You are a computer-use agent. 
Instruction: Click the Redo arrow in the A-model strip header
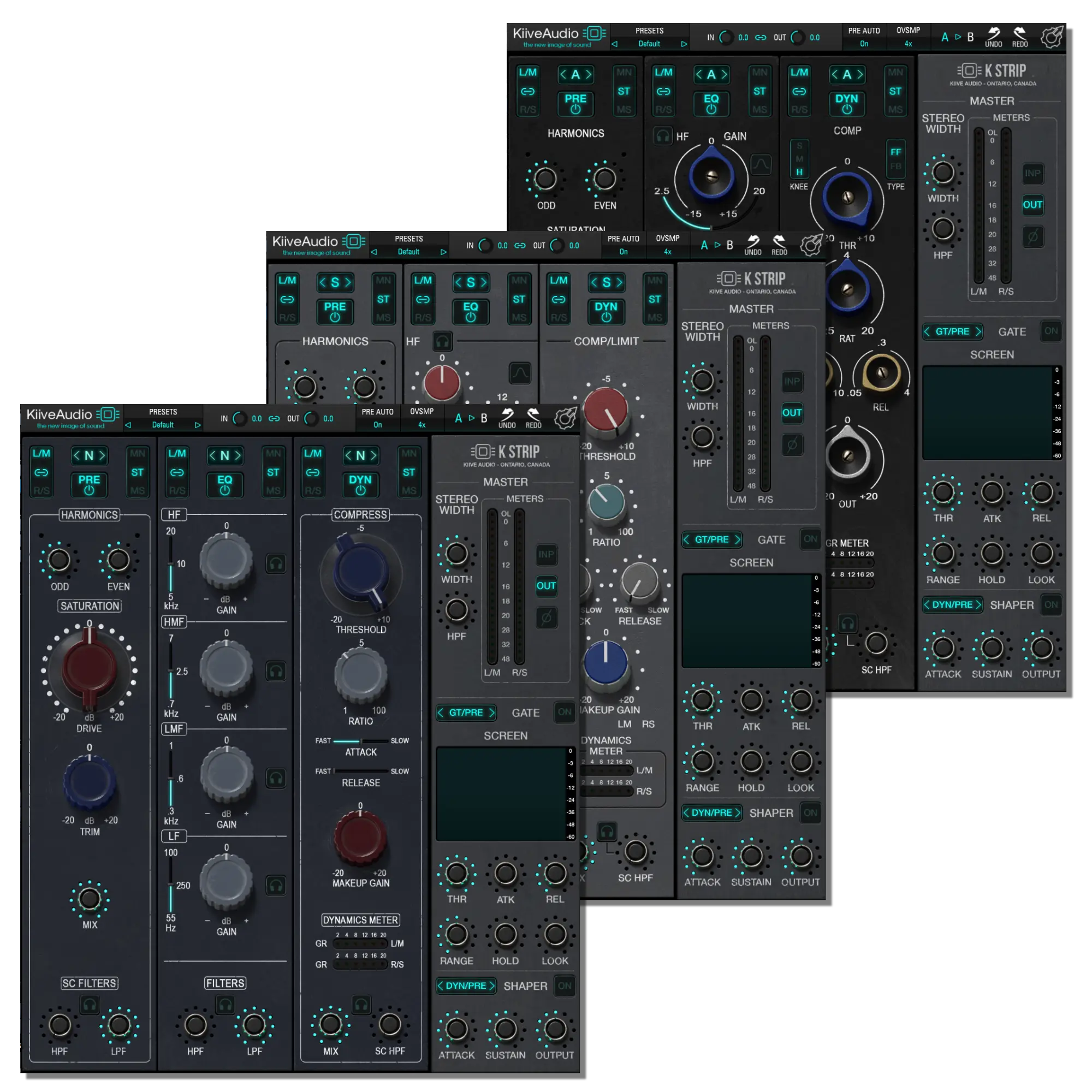(x=1019, y=34)
